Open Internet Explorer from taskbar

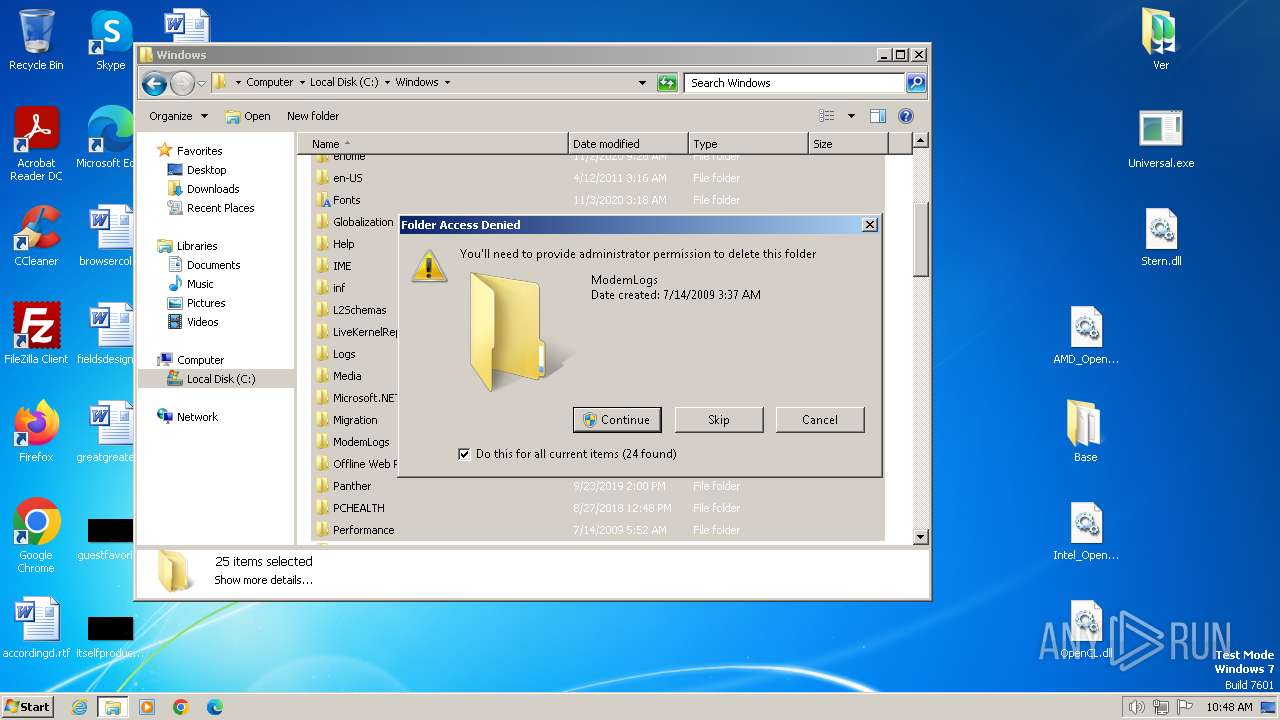pos(79,707)
